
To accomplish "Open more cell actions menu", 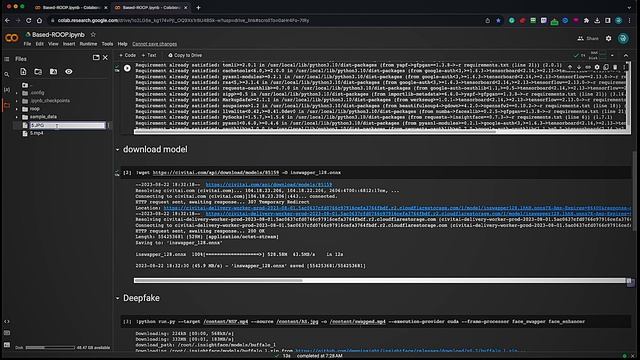I will (x=624, y=67).
